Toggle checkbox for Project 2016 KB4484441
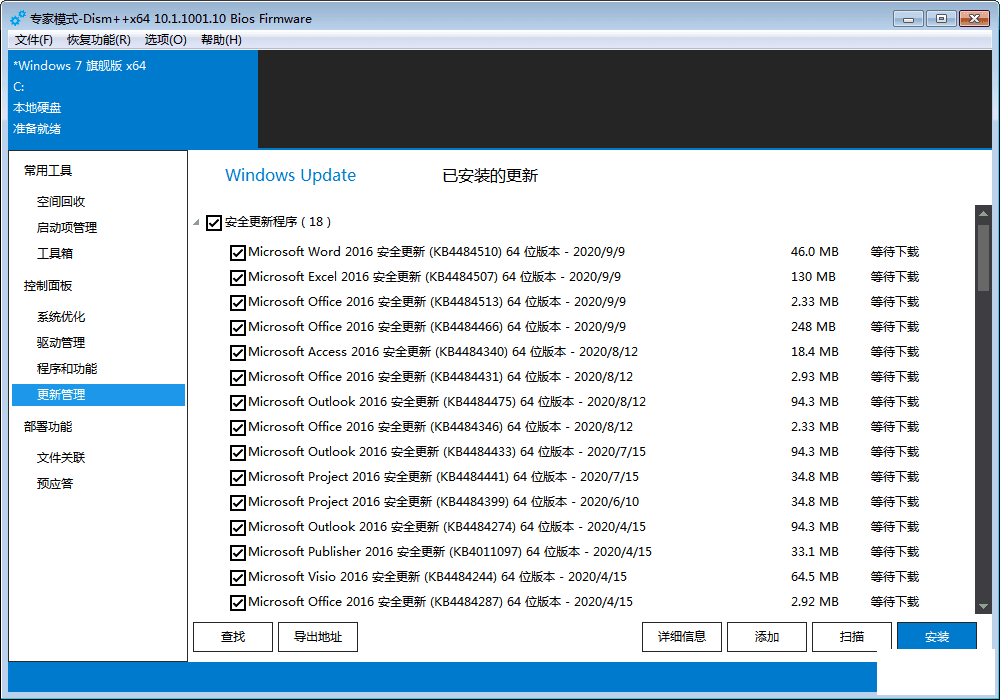 point(238,478)
